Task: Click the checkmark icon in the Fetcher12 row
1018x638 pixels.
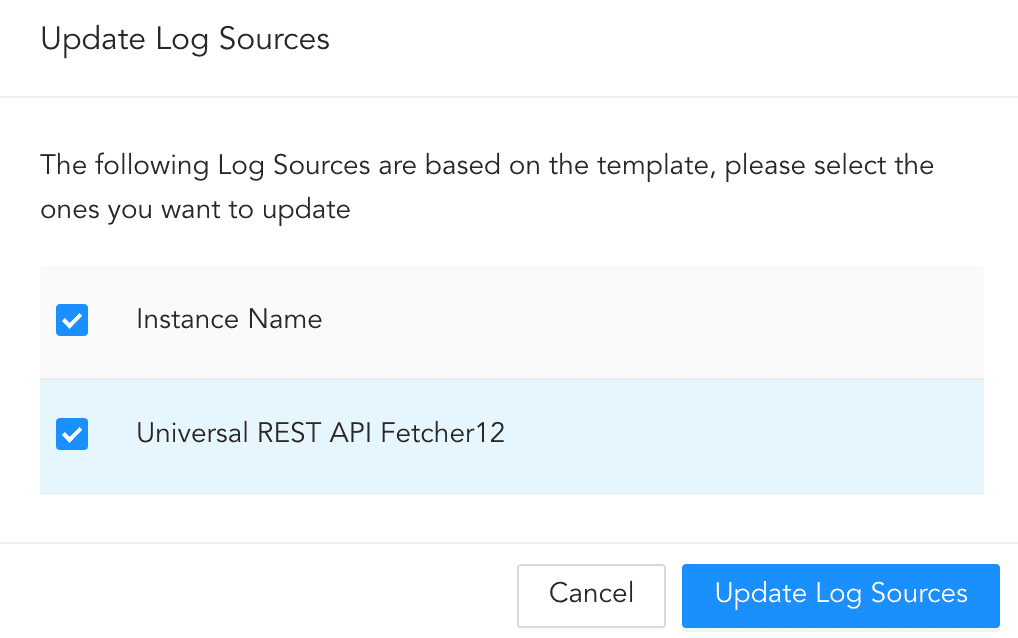Action: tap(72, 434)
